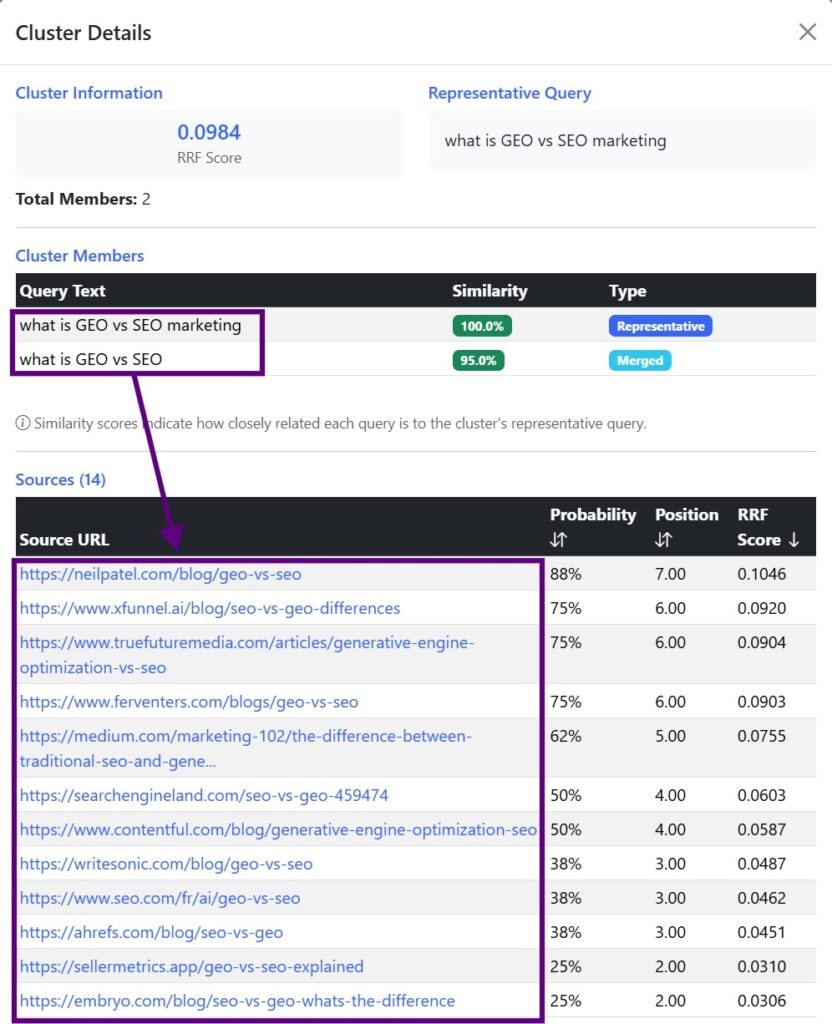Viewport: 832px width, 1024px height.
Task: Click the 'what is GEO vs SEO marketing' member row
Action: click(x=415, y=325)
